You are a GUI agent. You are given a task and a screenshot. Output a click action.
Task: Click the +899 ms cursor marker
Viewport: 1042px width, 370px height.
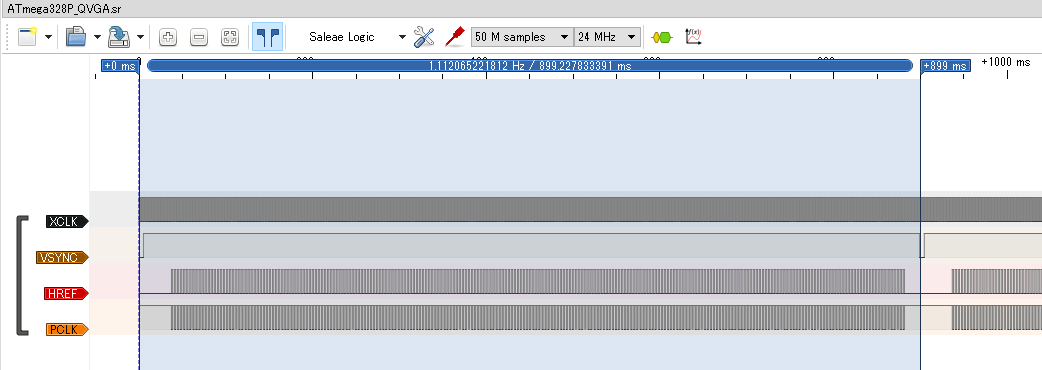point(946,66)
